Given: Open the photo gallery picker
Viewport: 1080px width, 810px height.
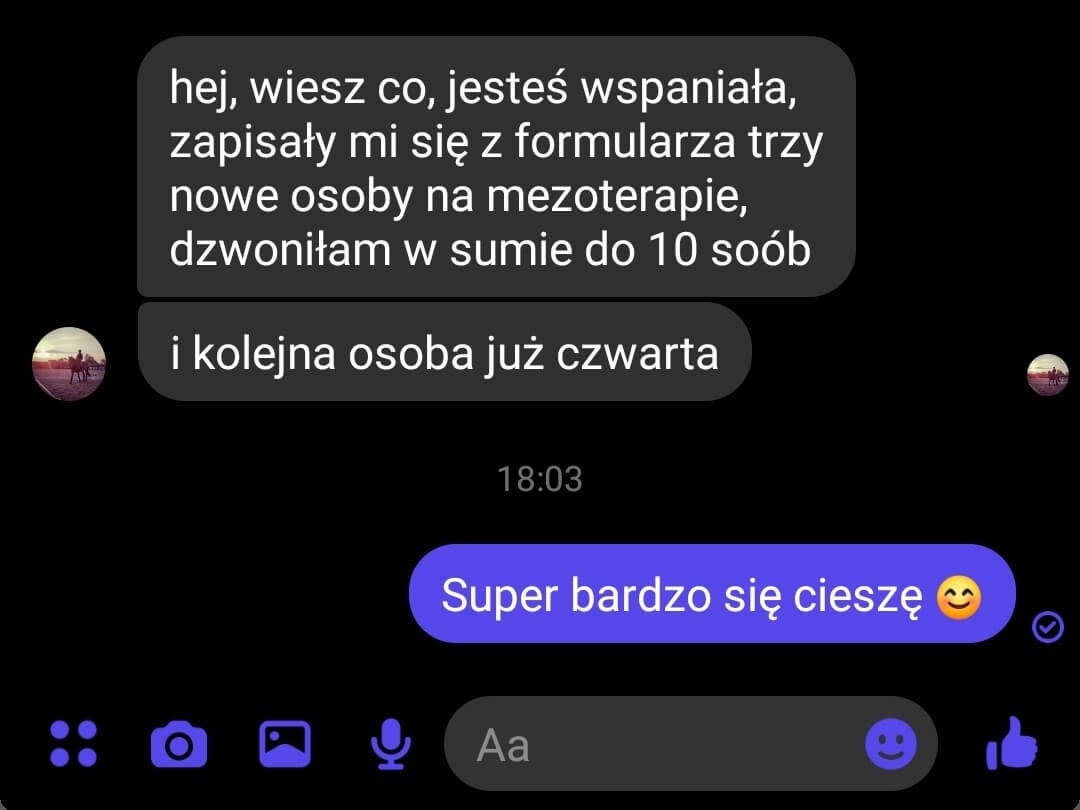Looking at the screenshot, I should click(284, 744).
